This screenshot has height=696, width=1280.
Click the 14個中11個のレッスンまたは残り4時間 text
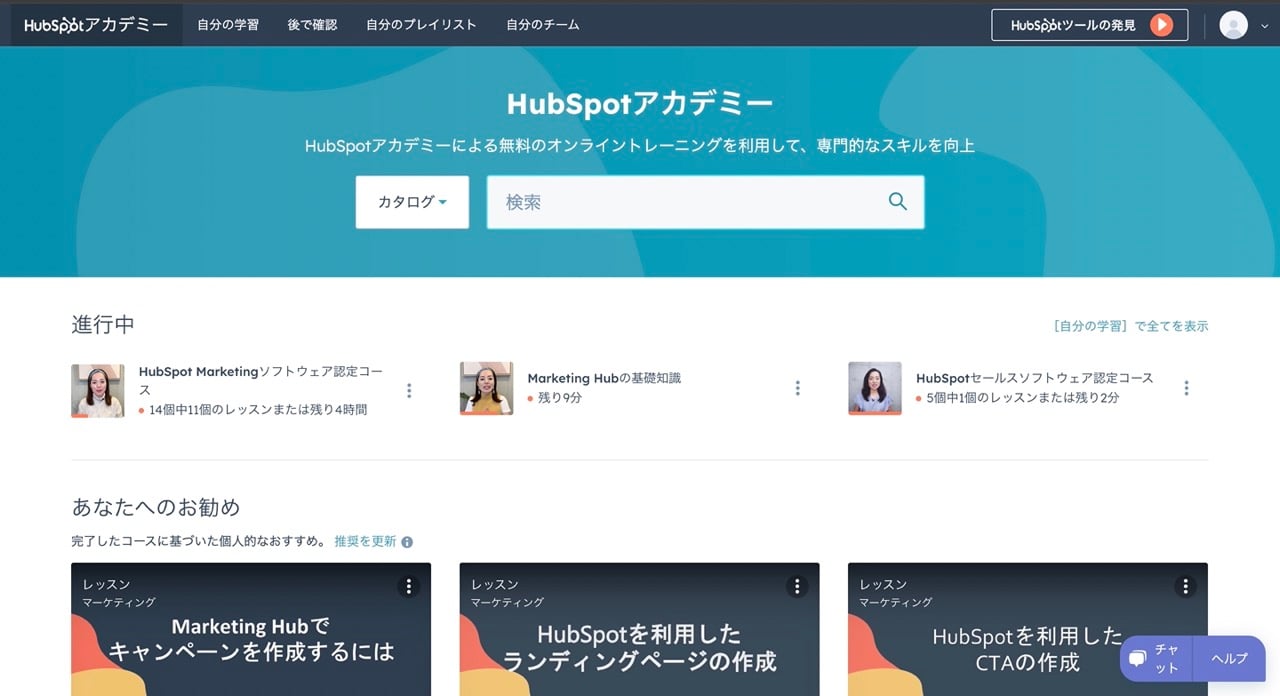coord(258,409)
